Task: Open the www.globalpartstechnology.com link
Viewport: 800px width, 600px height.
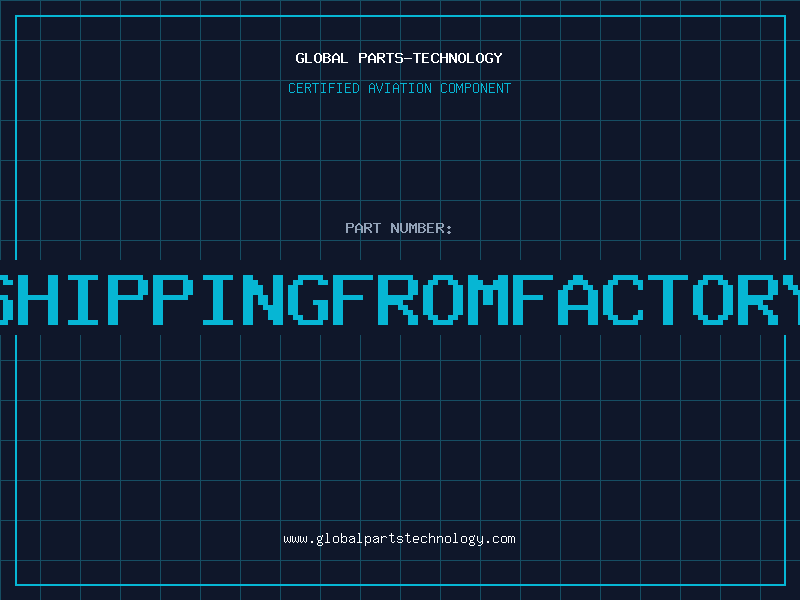Action: 399,538
